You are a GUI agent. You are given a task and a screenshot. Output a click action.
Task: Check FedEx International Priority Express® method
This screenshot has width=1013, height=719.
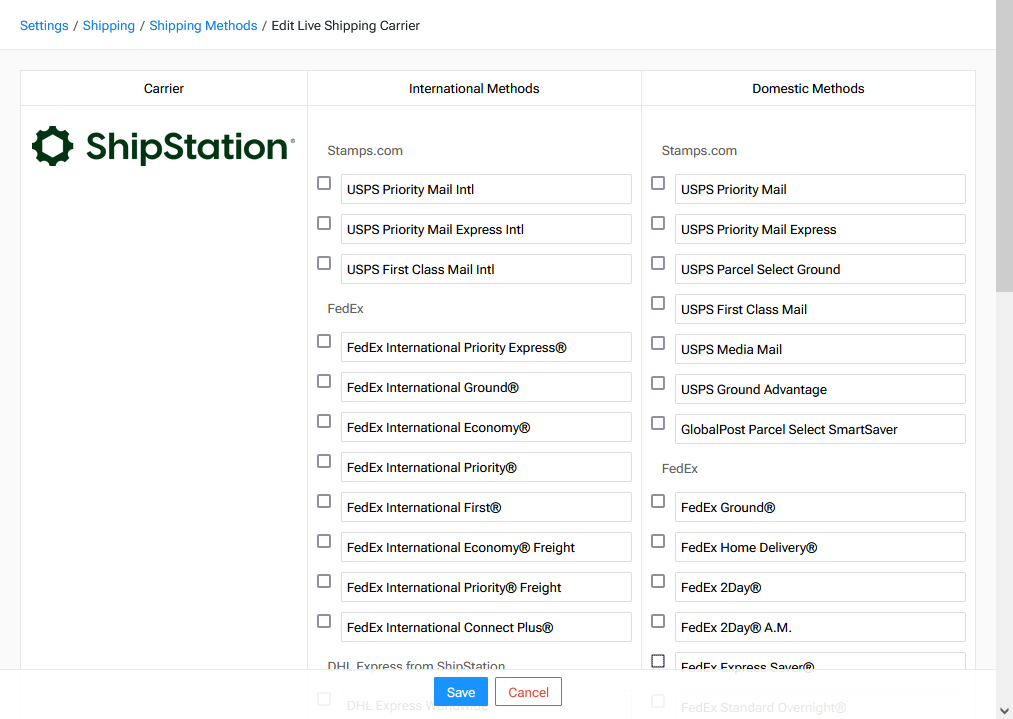324,341
